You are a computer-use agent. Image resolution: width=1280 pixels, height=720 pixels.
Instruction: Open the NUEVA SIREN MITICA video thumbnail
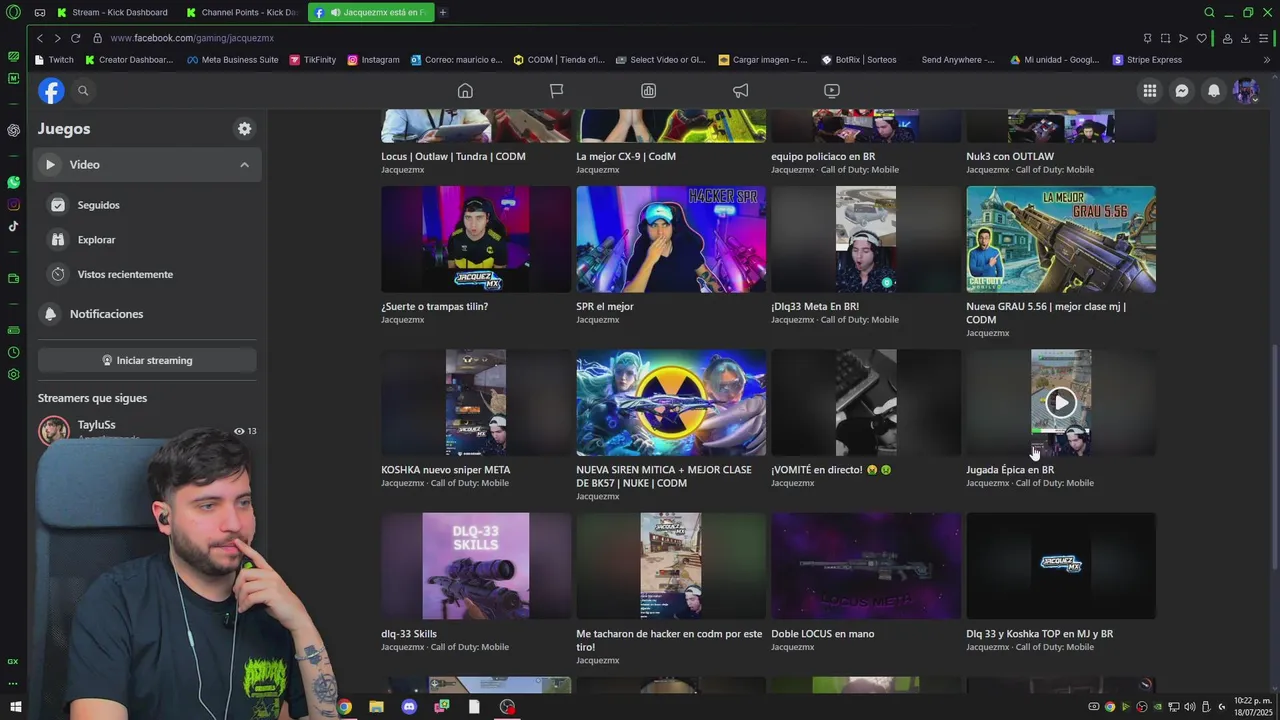point(671,403)
